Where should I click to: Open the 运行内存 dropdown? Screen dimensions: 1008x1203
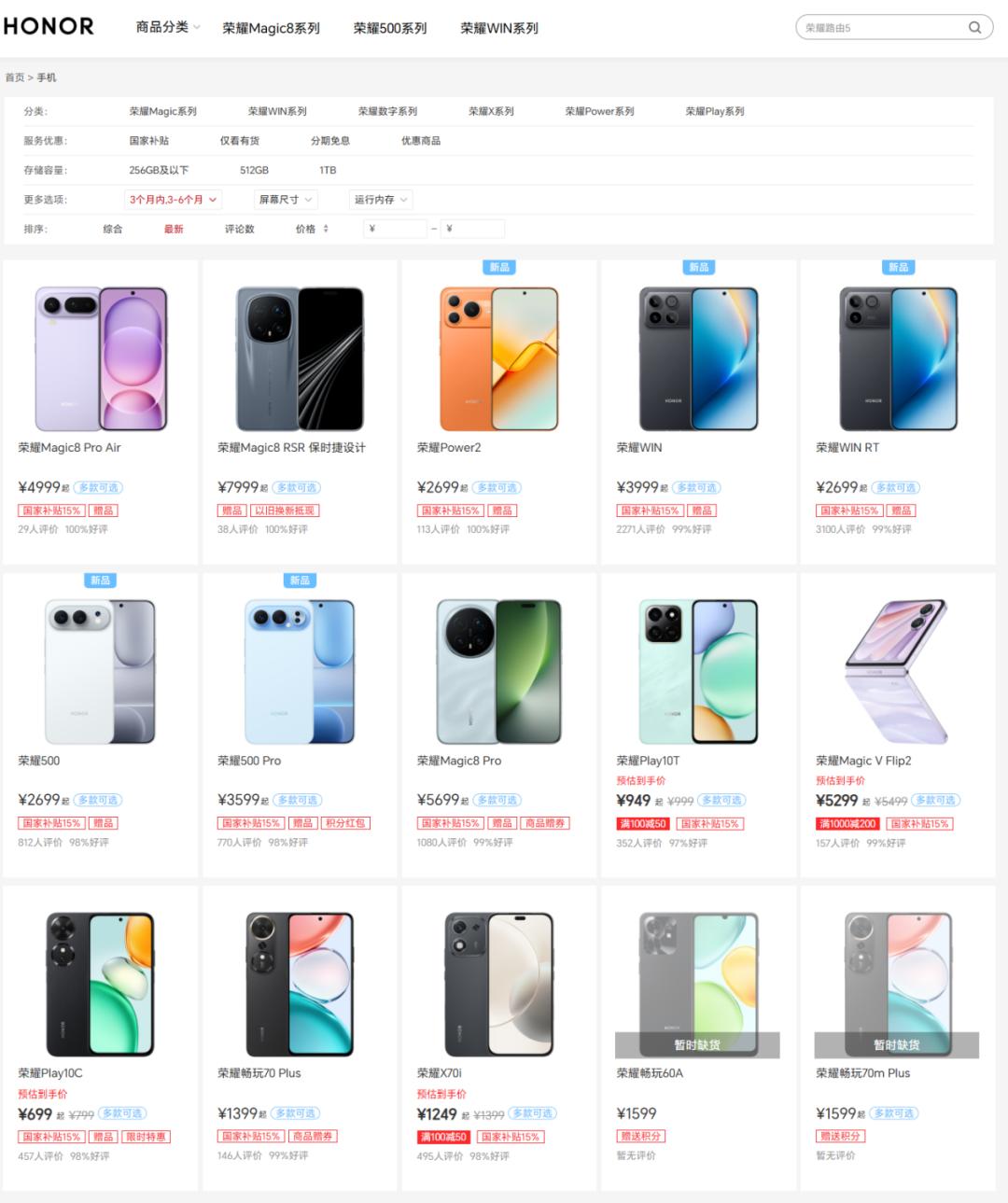(380, 200)
